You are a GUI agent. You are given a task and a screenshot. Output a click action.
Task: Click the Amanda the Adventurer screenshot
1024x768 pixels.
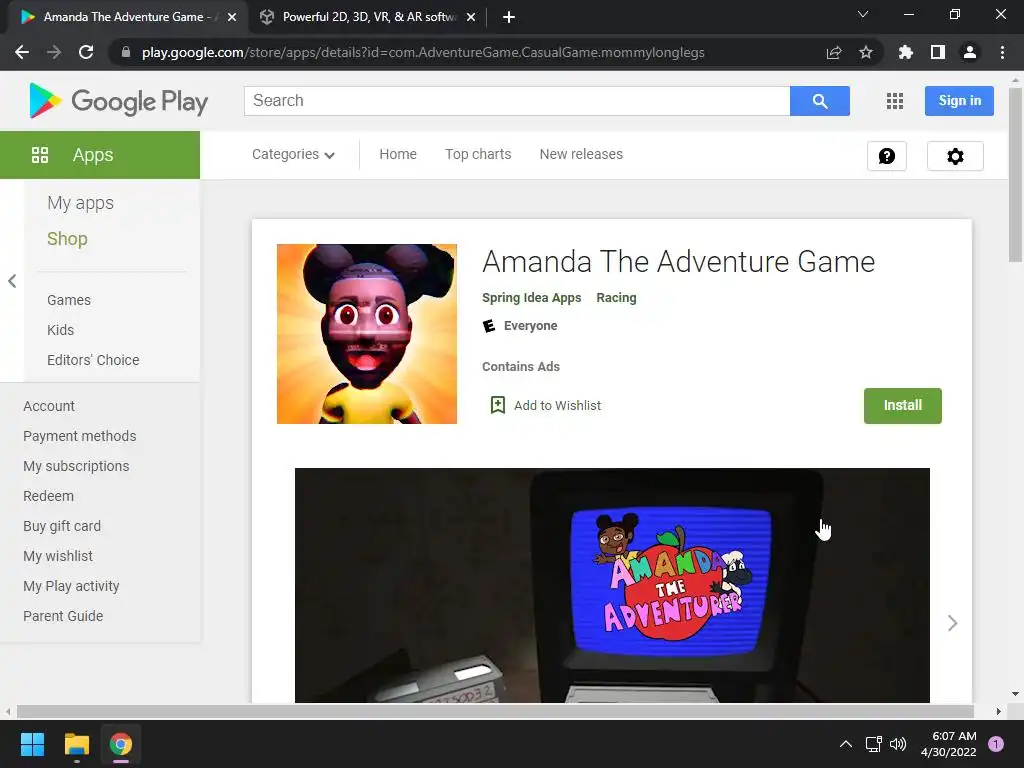pyautogui.click(x=612, y=585)
